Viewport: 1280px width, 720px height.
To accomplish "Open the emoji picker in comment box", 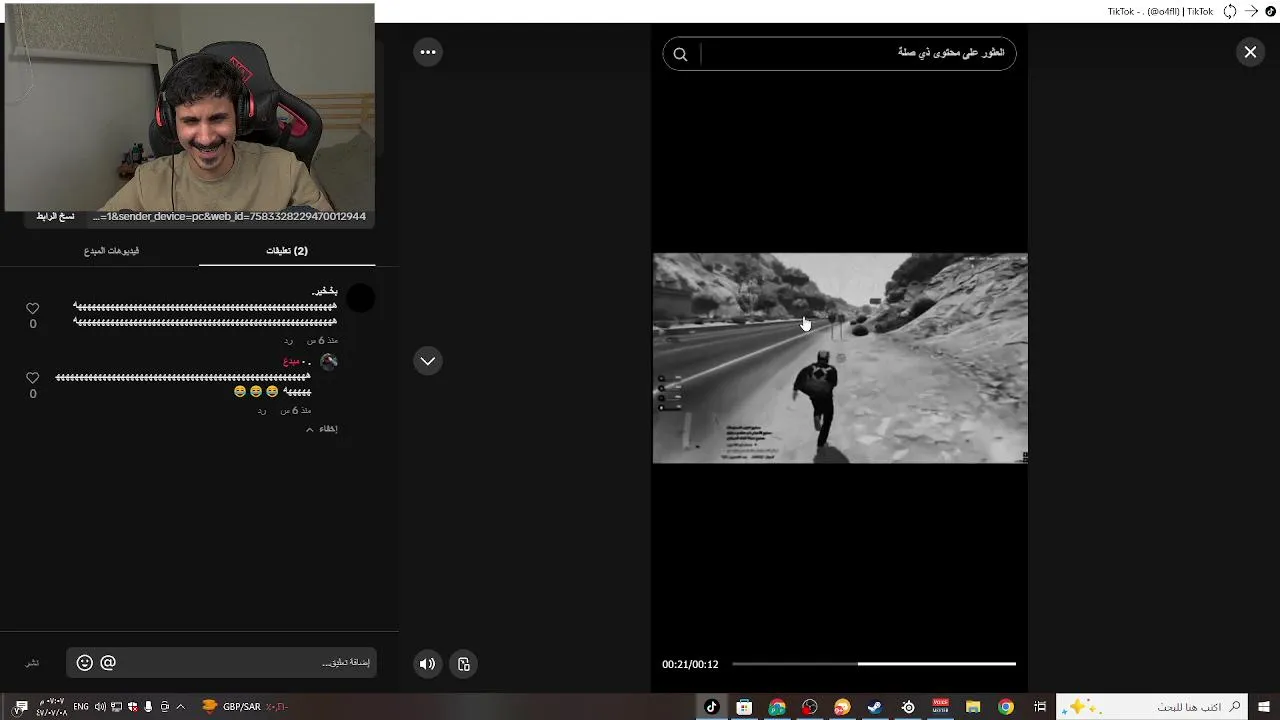I will (x=85, y=663).
